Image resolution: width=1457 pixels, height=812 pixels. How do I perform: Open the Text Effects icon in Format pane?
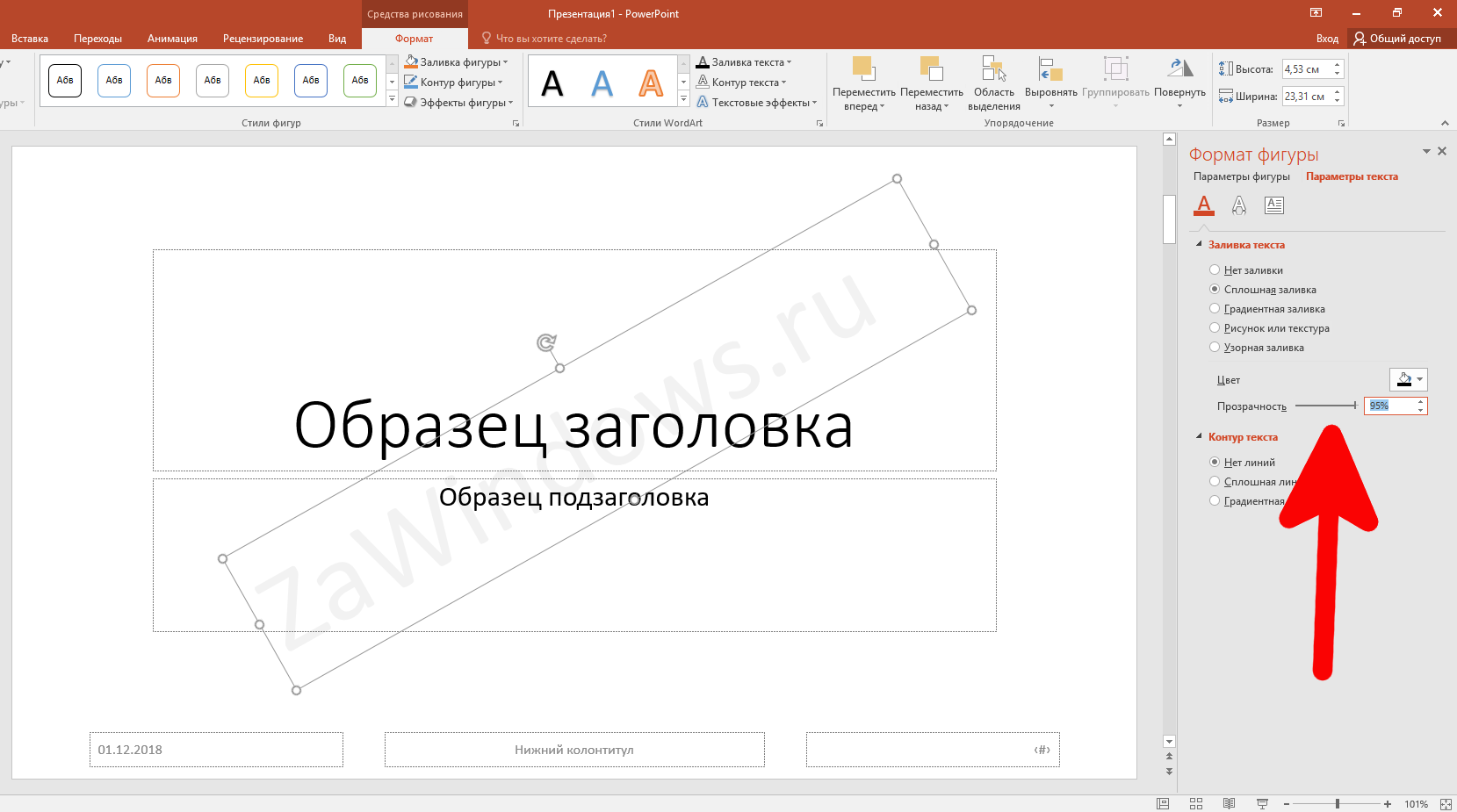pyautogui.click(x=1239, y=205)
